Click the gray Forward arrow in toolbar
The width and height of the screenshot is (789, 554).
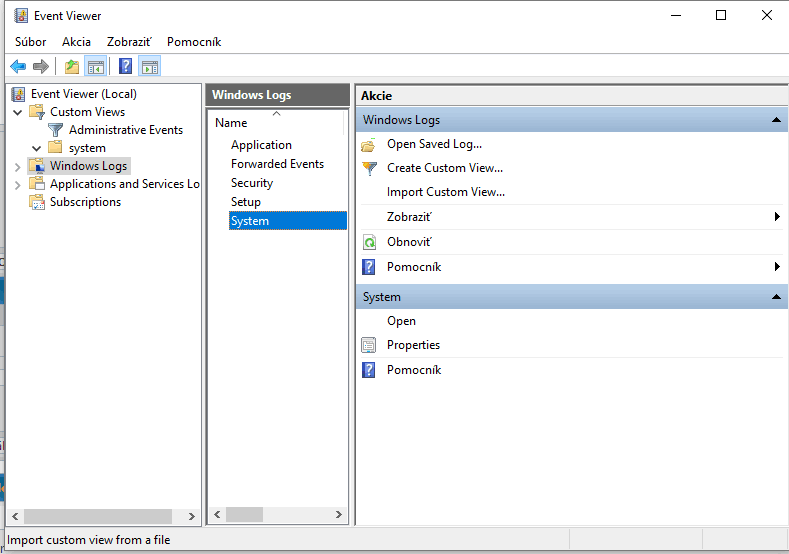[41, 66]
